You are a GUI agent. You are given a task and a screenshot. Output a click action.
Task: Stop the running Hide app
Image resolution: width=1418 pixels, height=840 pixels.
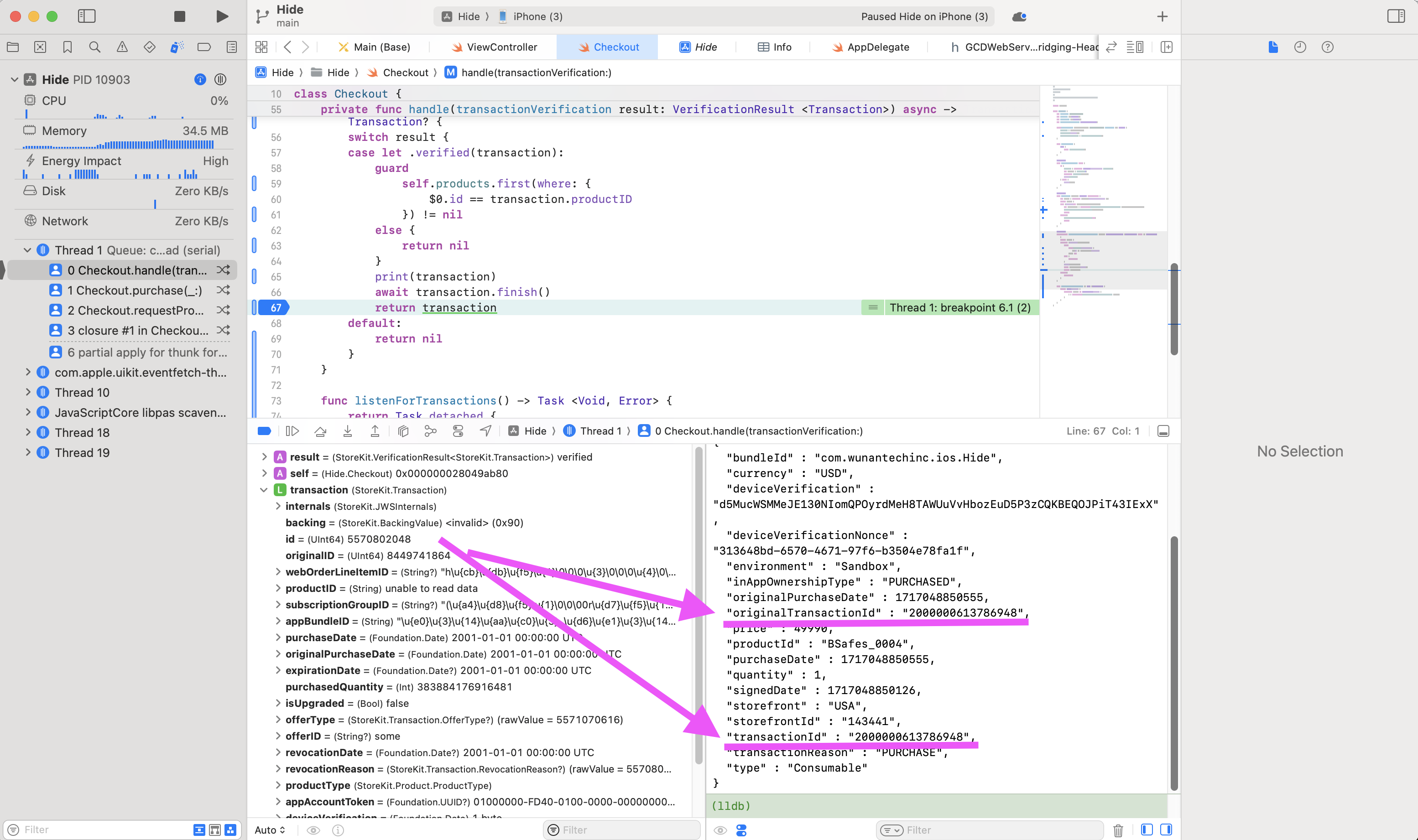[x=179, y=16]
